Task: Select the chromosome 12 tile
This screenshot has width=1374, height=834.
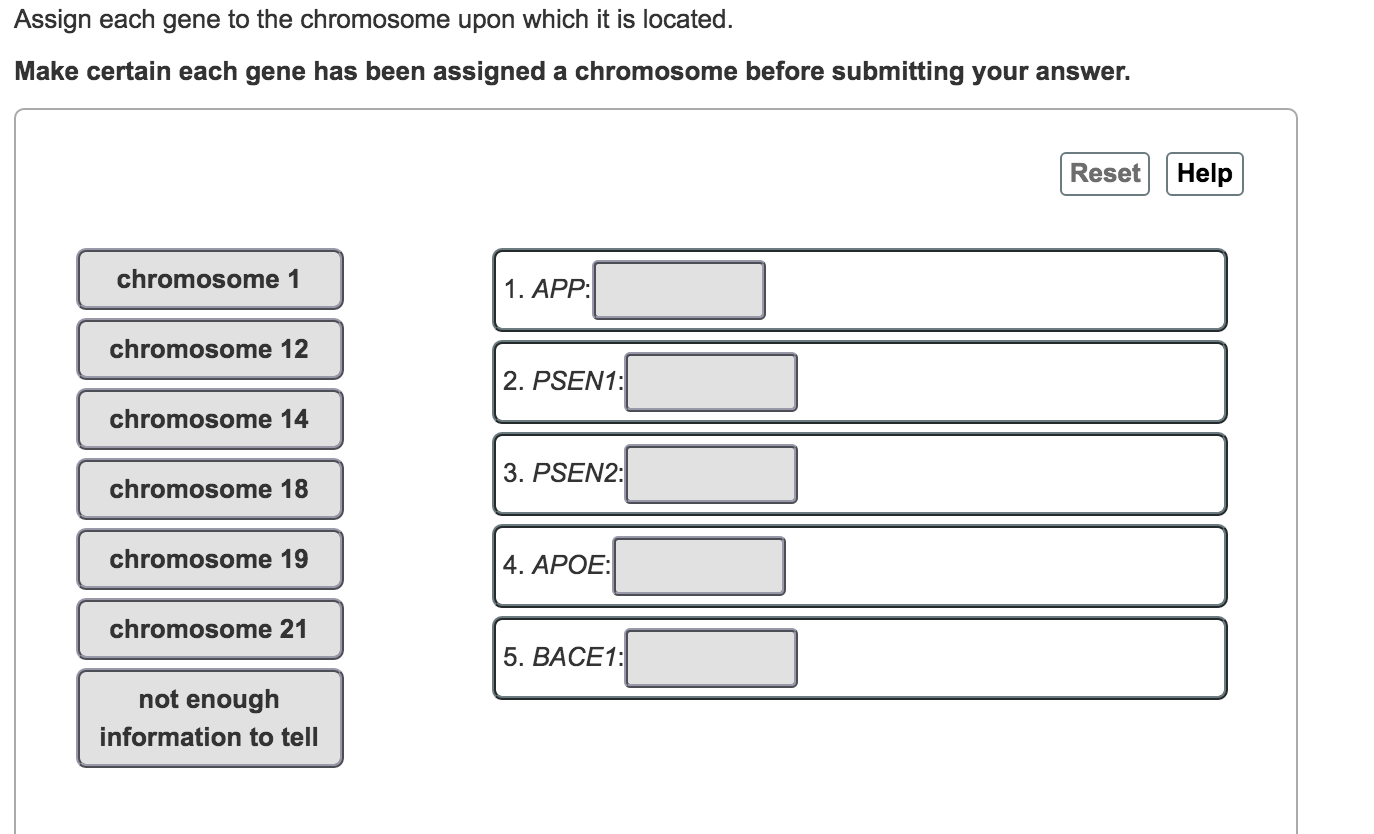Action: coord(209,349)
